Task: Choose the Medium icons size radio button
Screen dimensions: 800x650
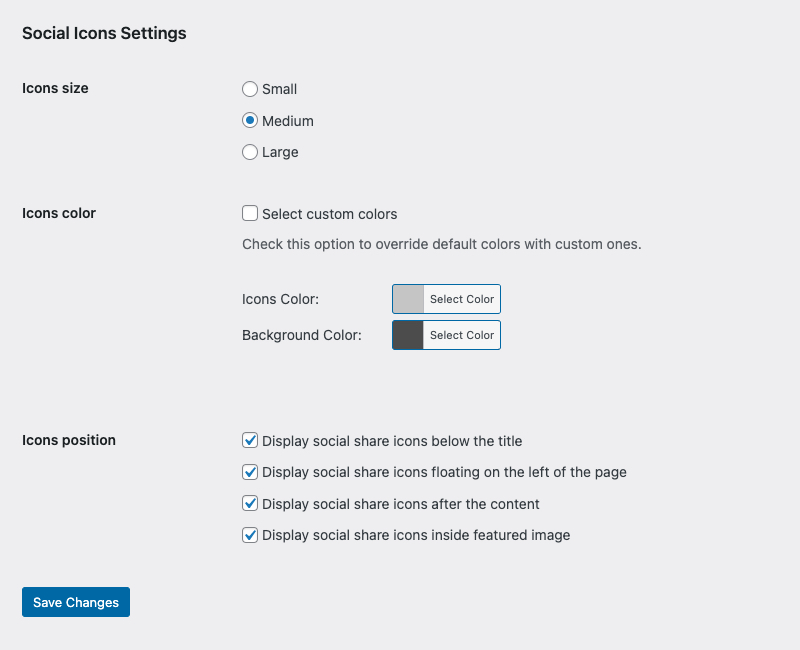Action: pyautogui.click(x=250, y=121)
